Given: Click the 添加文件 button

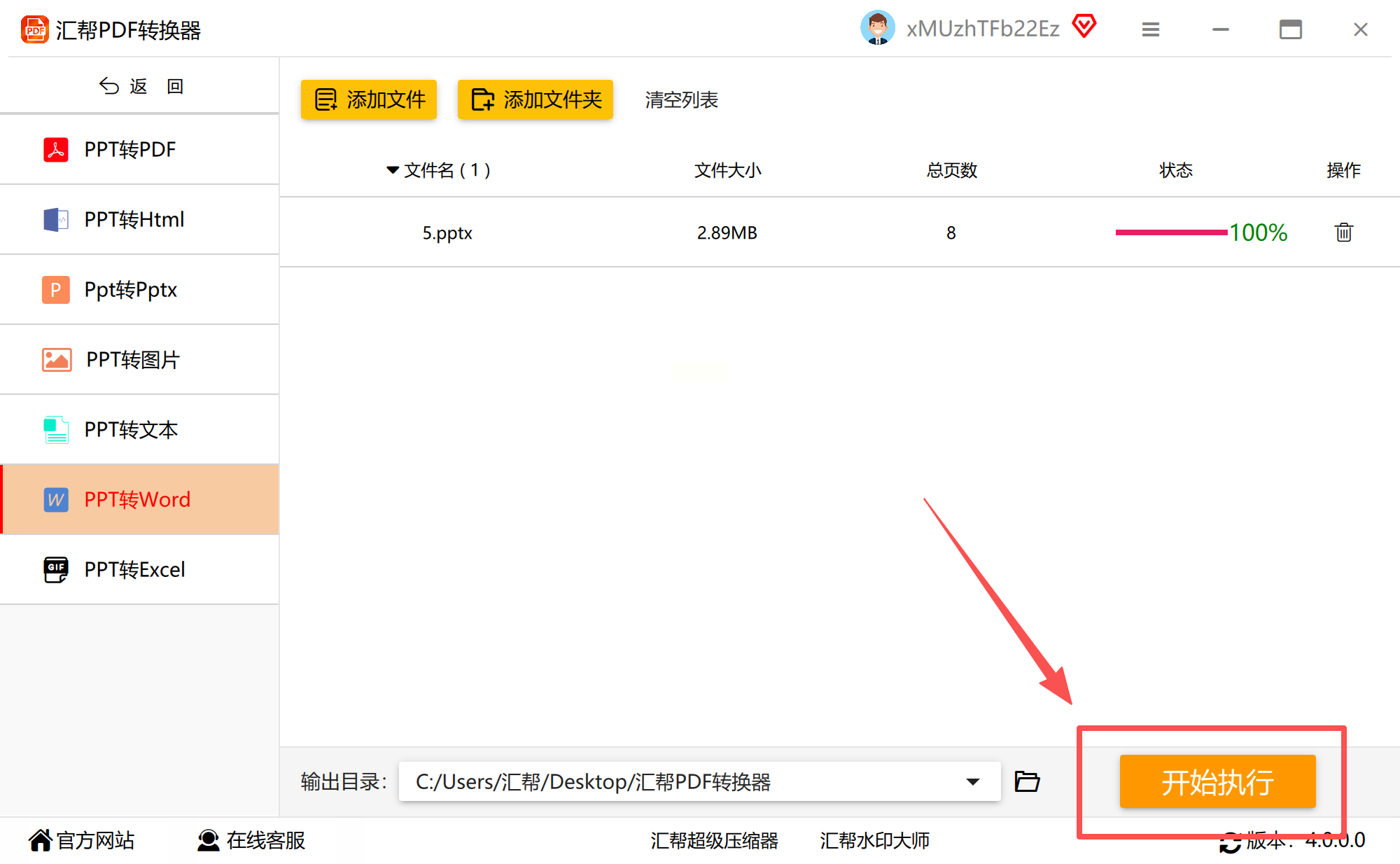Looking at the screenshot, I should point(369,99).
